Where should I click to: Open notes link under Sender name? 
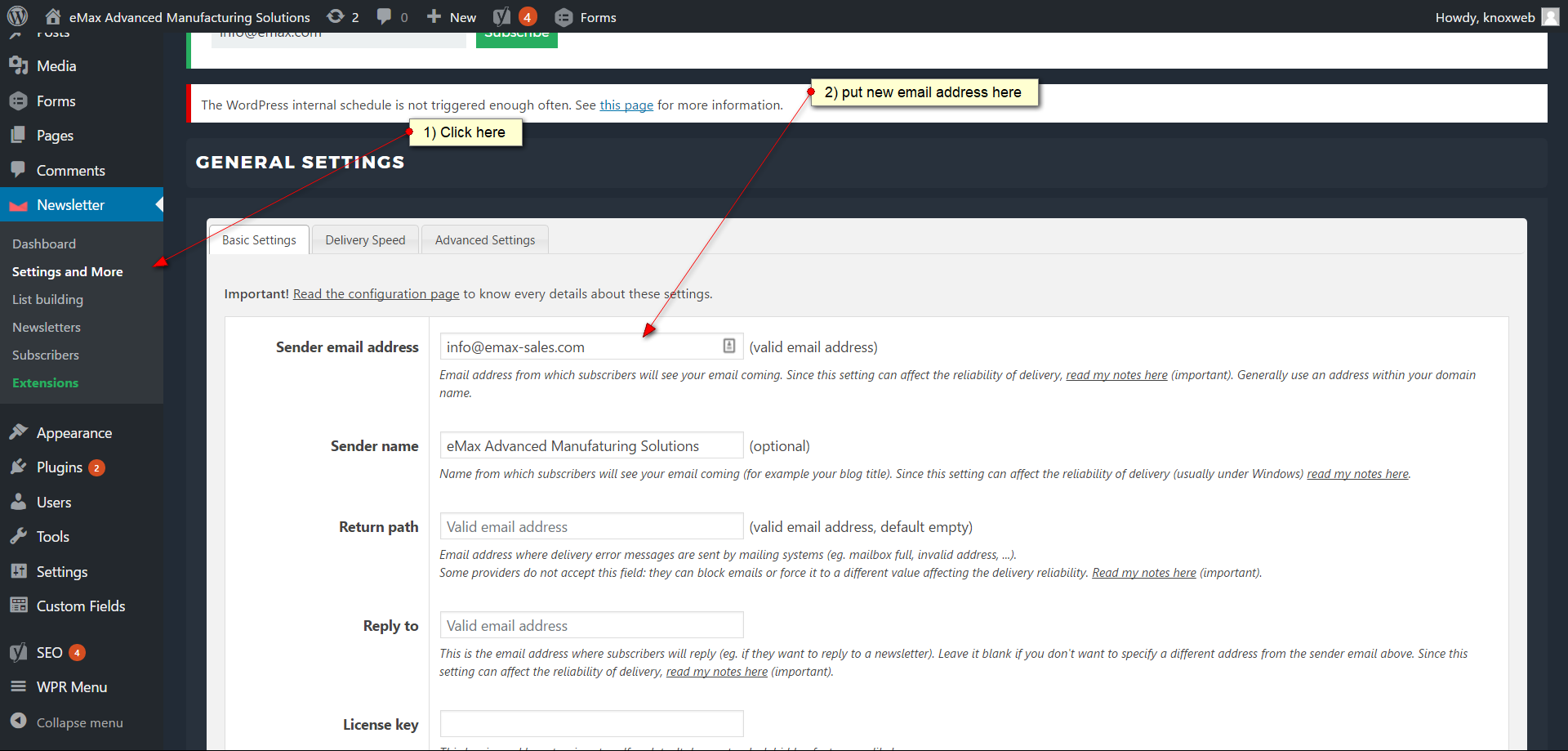[1357, 474]
